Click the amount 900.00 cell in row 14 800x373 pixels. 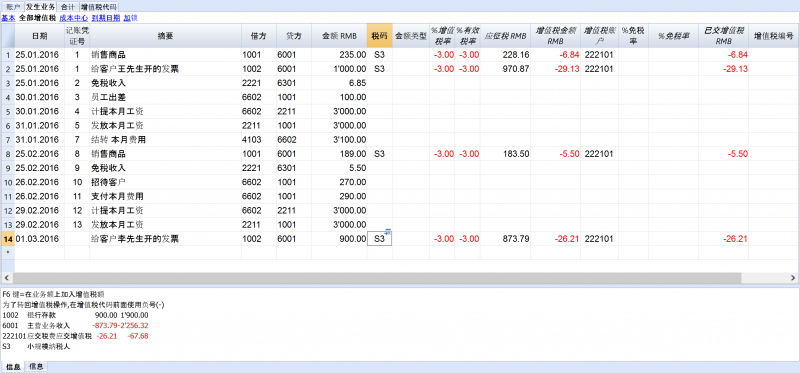pos(339,238)
